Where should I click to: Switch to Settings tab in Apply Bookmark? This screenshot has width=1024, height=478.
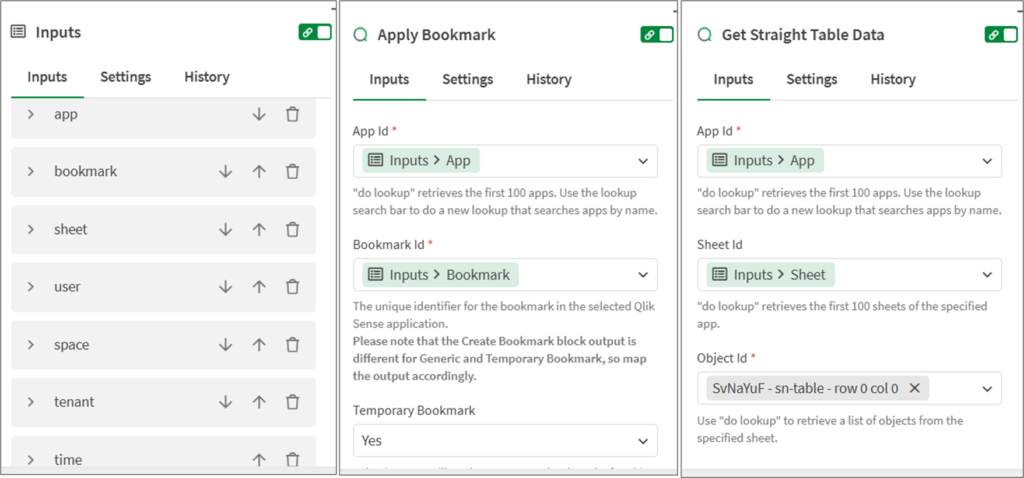[x=468, y=79]
